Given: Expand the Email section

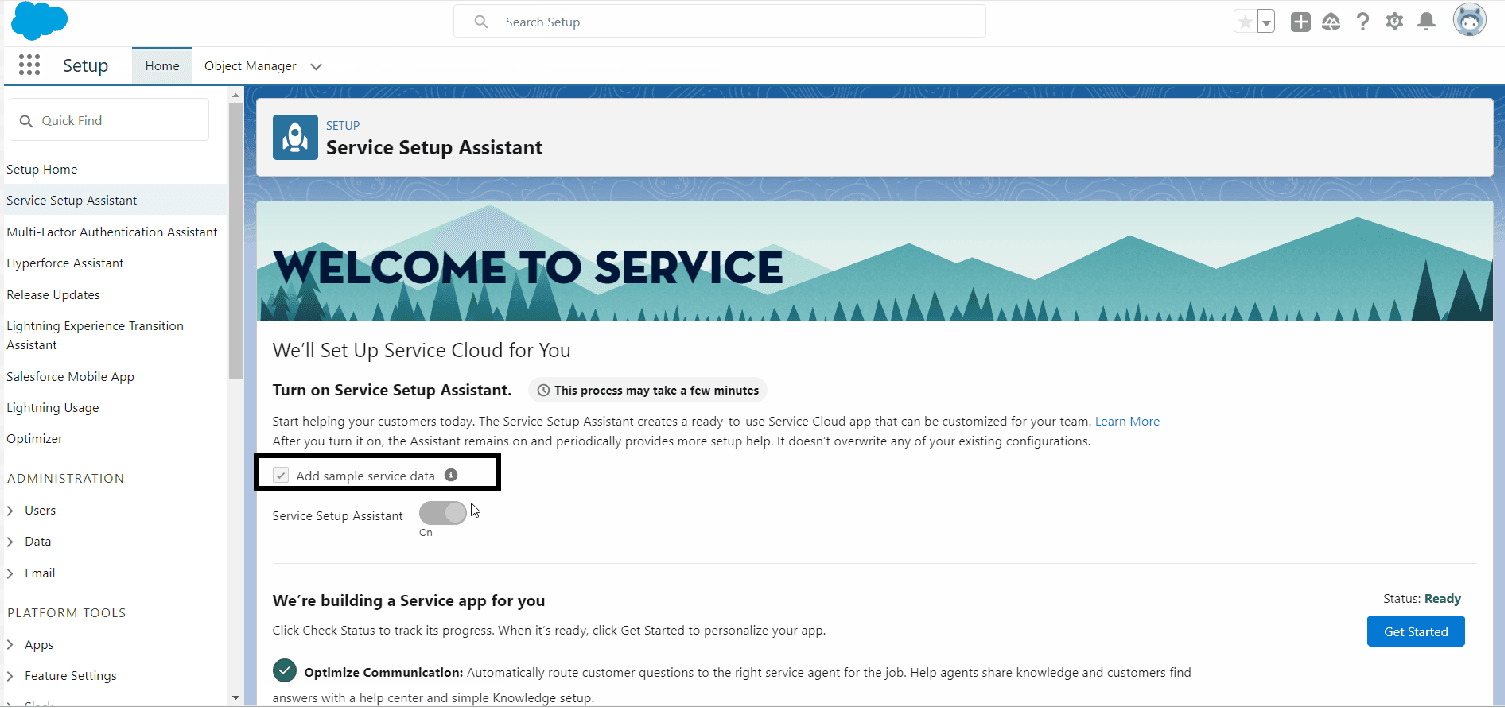Looking at the screenshot, I should coord(11,573).
